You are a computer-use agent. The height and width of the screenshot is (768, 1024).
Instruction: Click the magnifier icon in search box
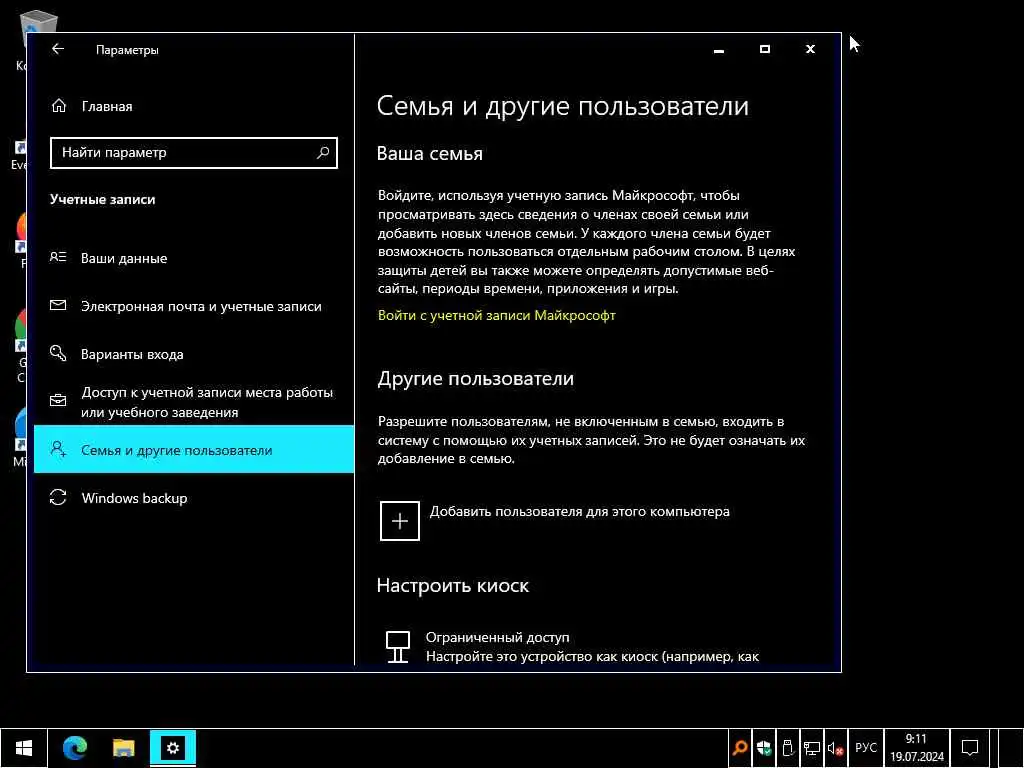point(323,153)
